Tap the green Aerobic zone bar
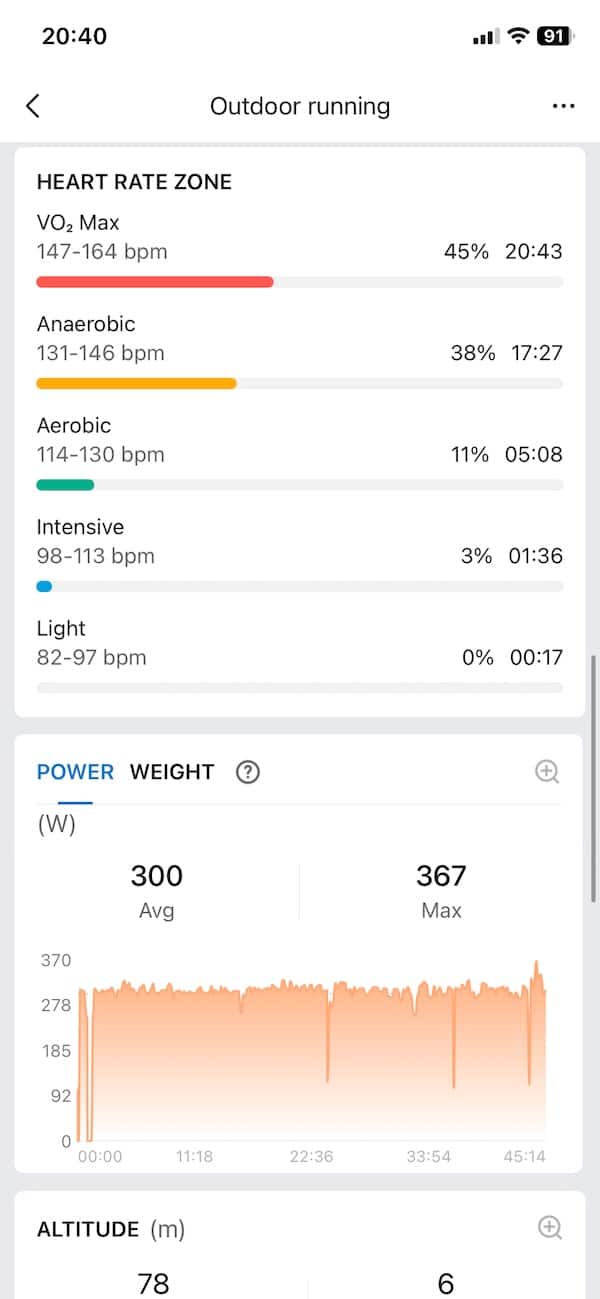The height and width of the screenshot is (1299, 600). coord(65,485)
